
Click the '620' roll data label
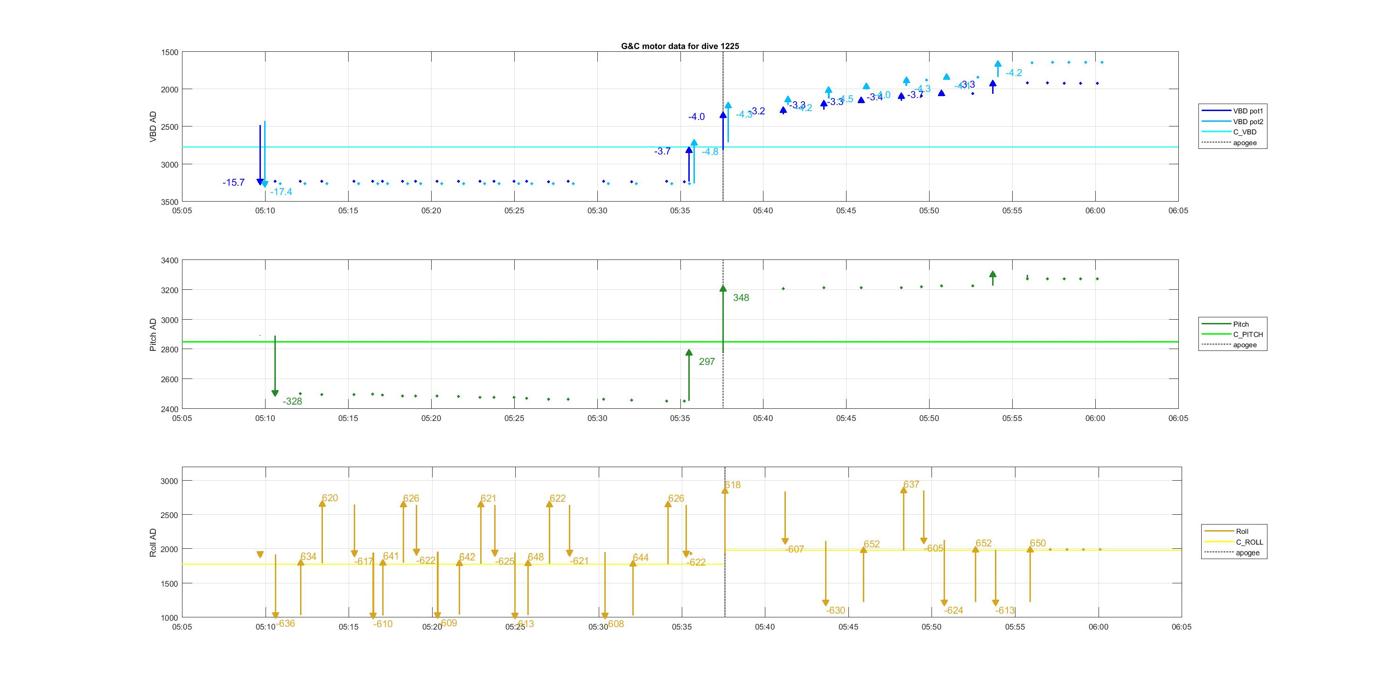pos(330,498)
